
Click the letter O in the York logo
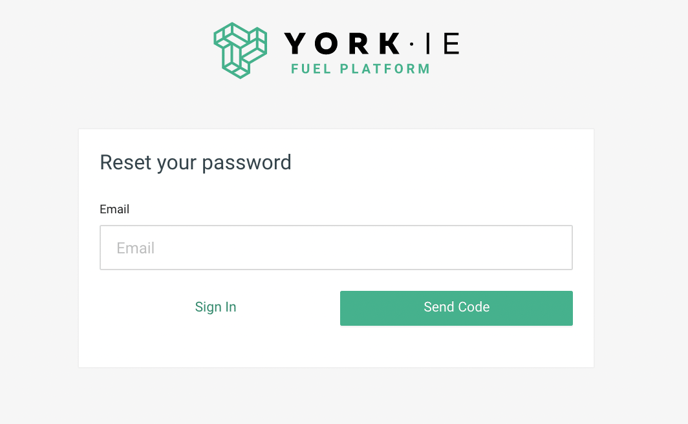point(327,43)
